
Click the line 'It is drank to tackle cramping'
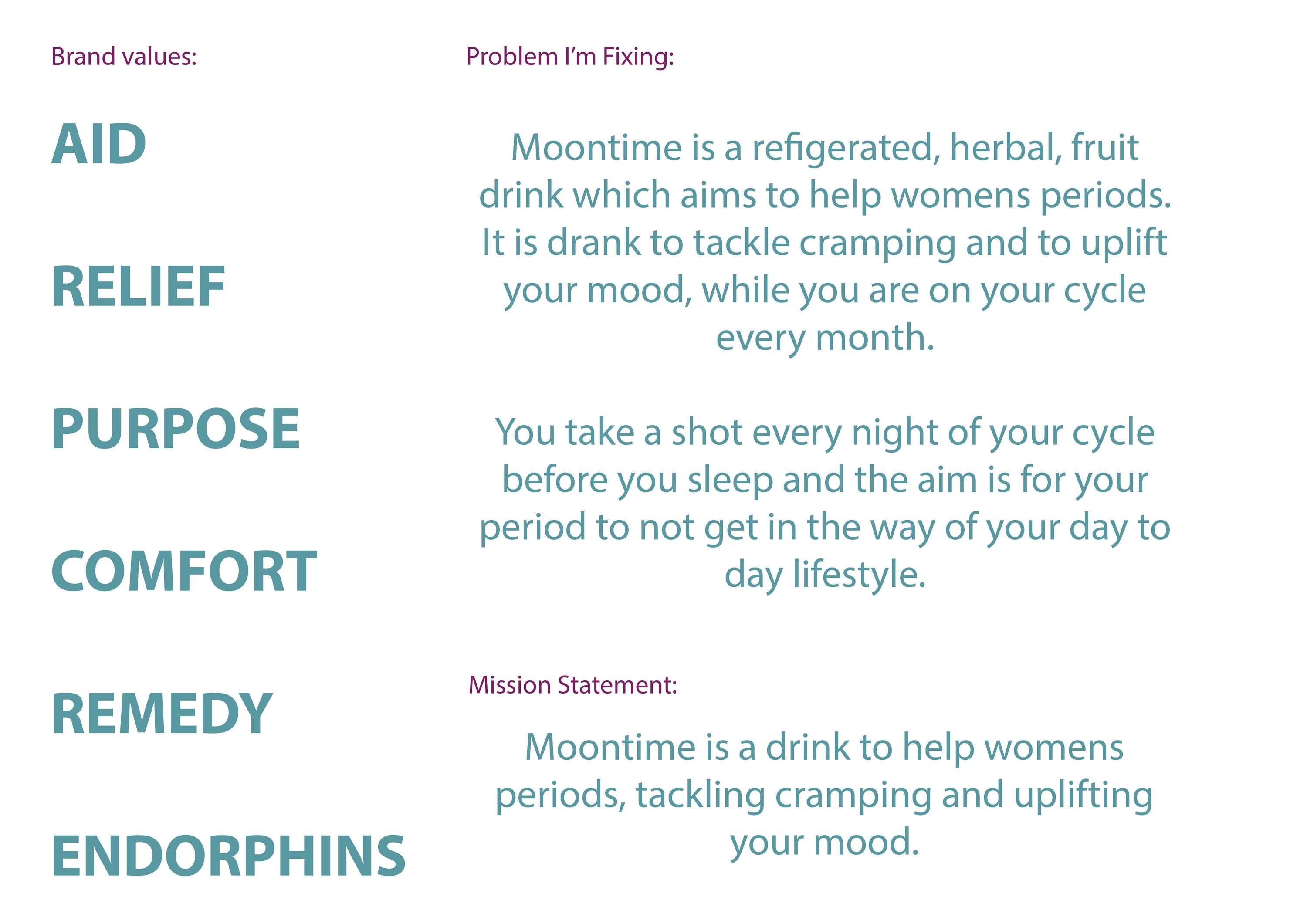[x=825, y=243]
